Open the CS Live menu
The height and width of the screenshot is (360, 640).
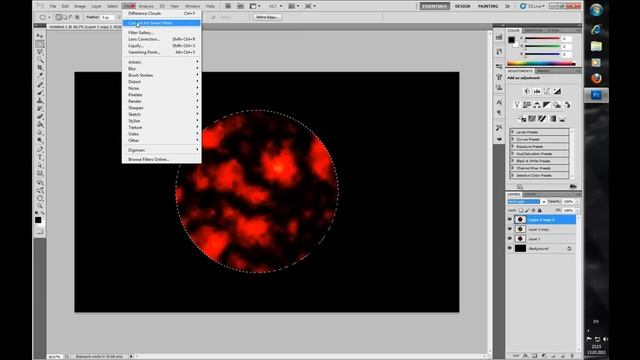click(532, 6)
